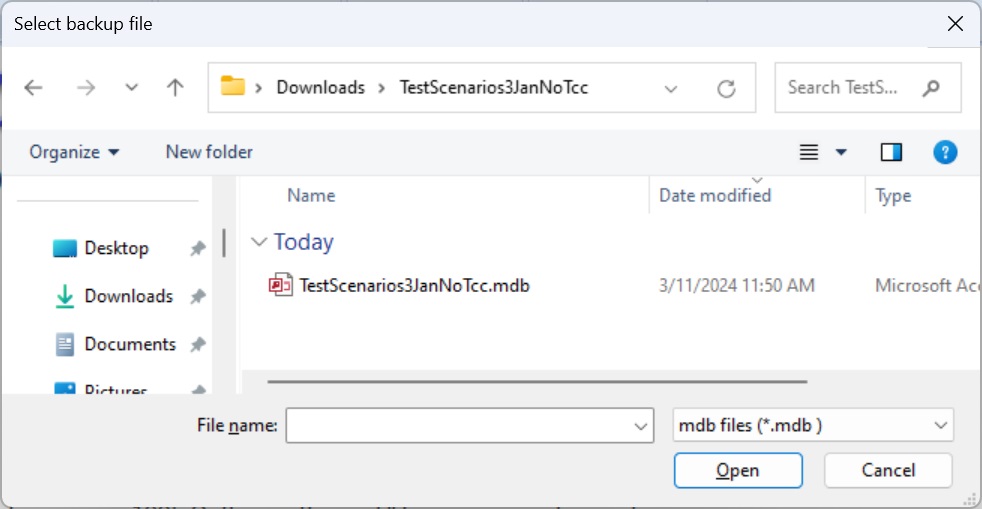Cancel the backup file dialog
The image size is (982, 509).
pos(888,470)
